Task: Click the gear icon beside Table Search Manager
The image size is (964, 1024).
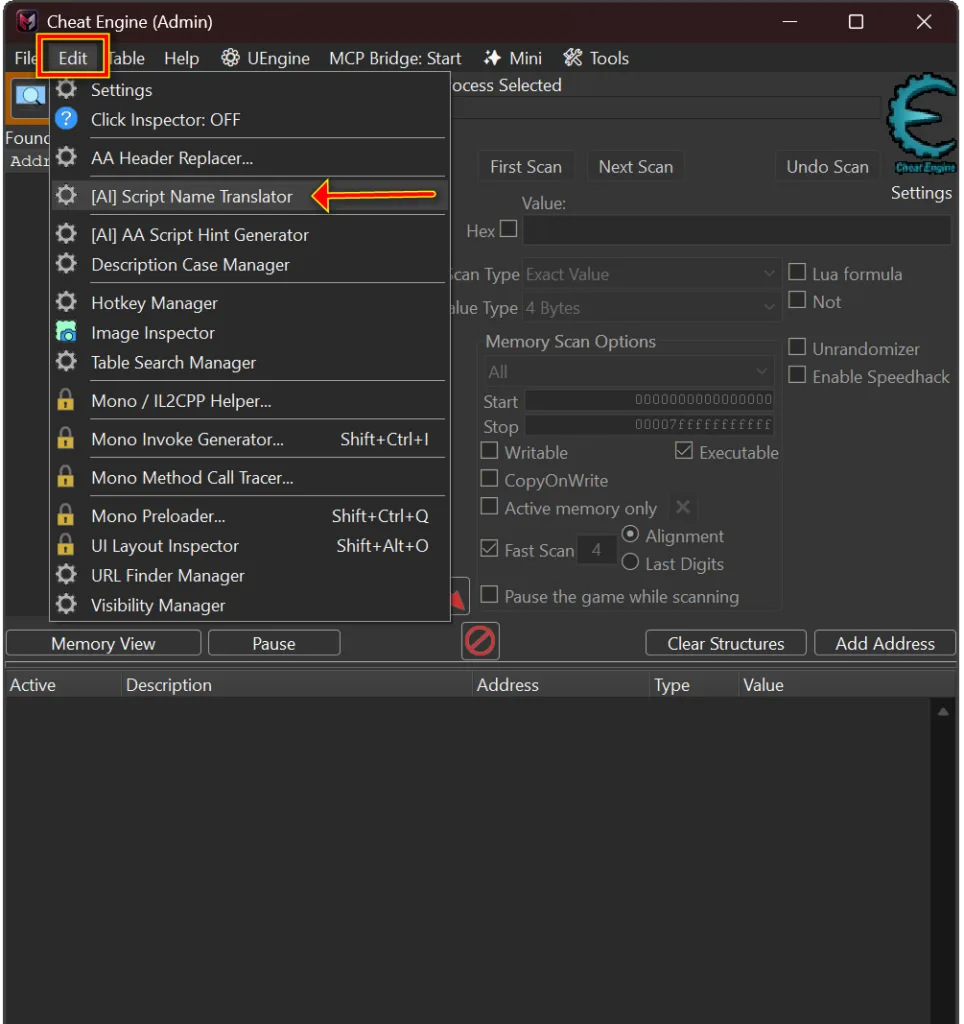Action: 66,361
